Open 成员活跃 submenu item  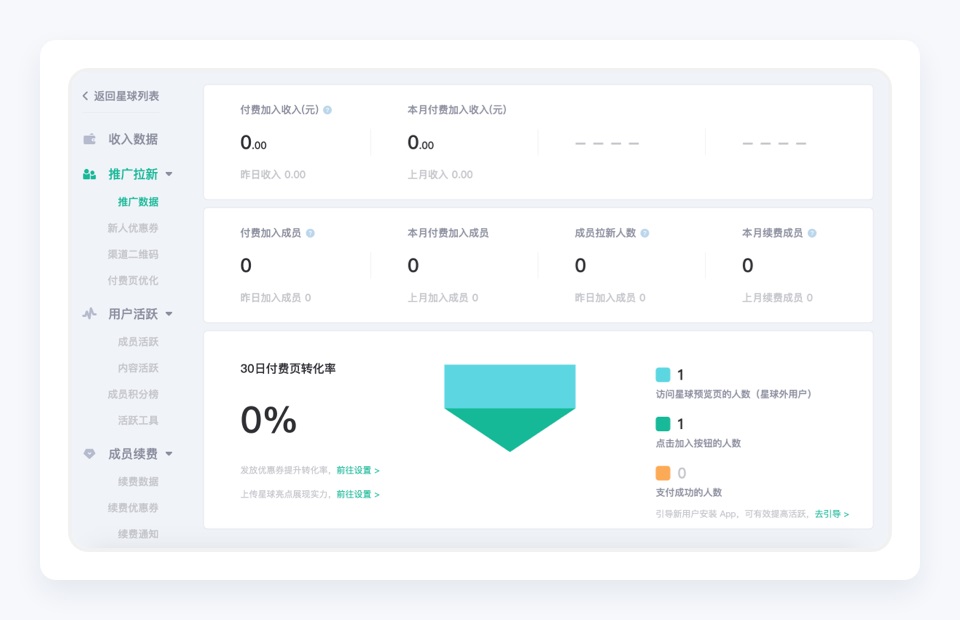[138, 342]
